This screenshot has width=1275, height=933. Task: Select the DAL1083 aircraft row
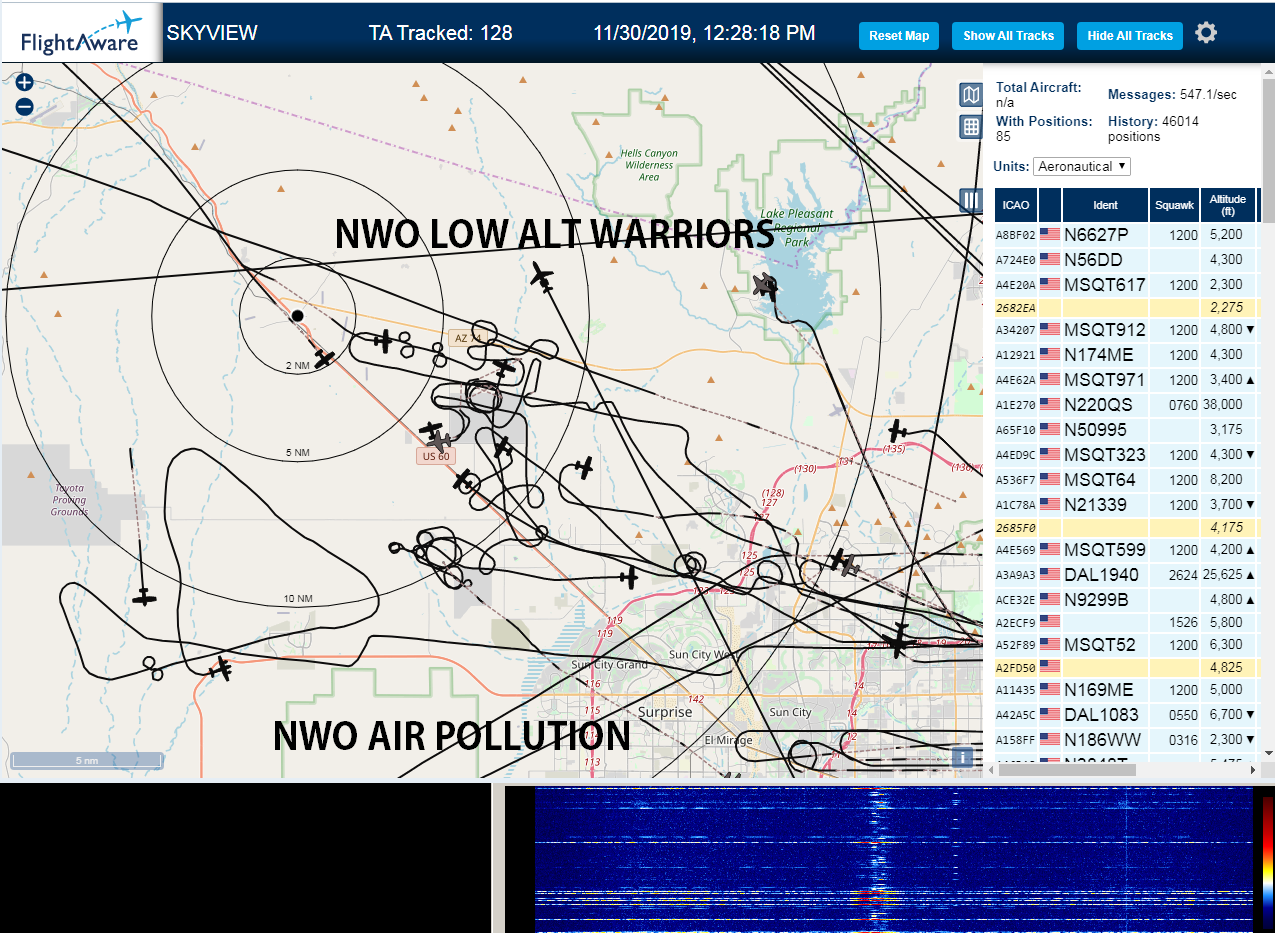pyautogui.click(x=1126, y=715)
